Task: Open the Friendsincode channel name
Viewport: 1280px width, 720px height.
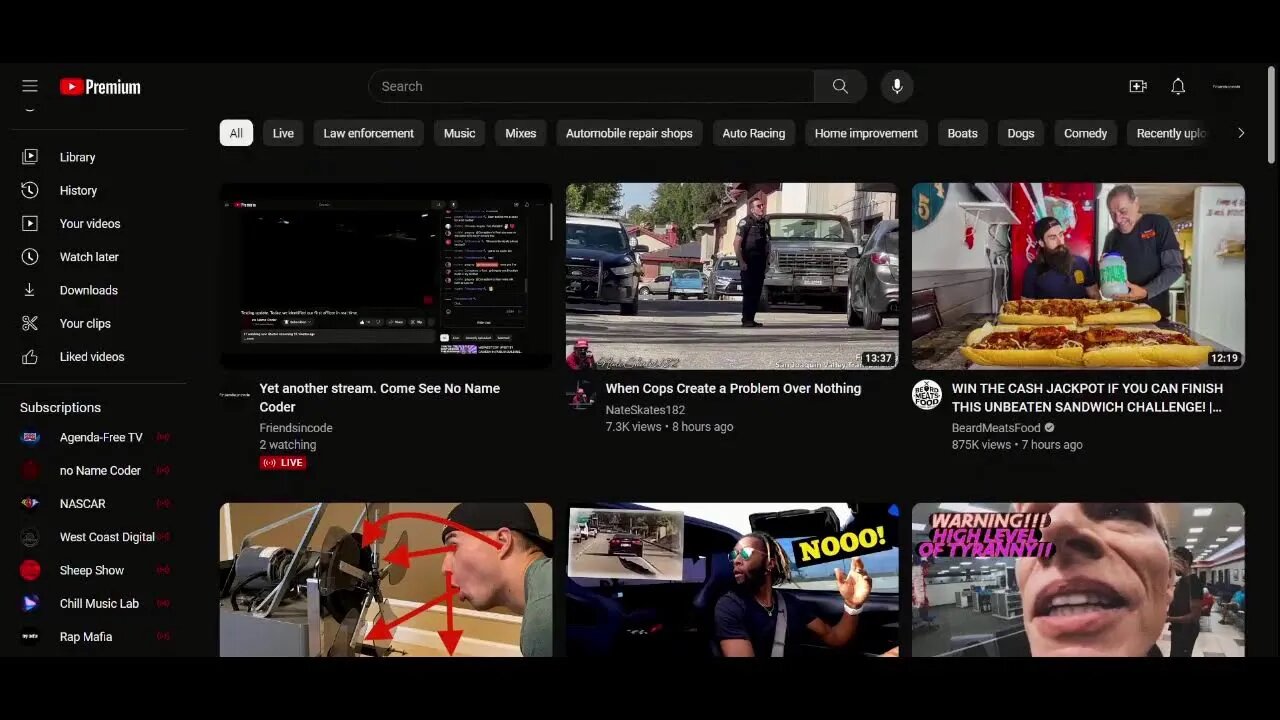Action: click(x=296, y=428)
